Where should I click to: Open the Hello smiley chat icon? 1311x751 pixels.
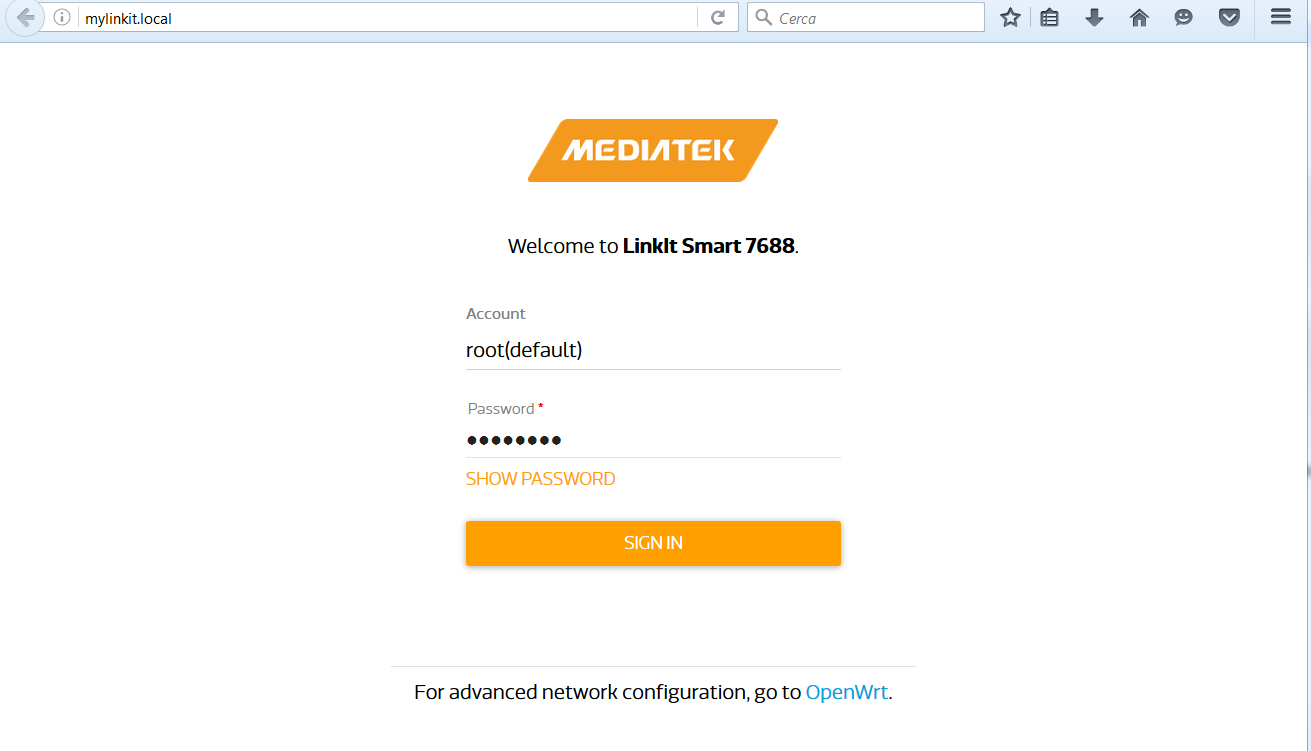pos(1183,18)
